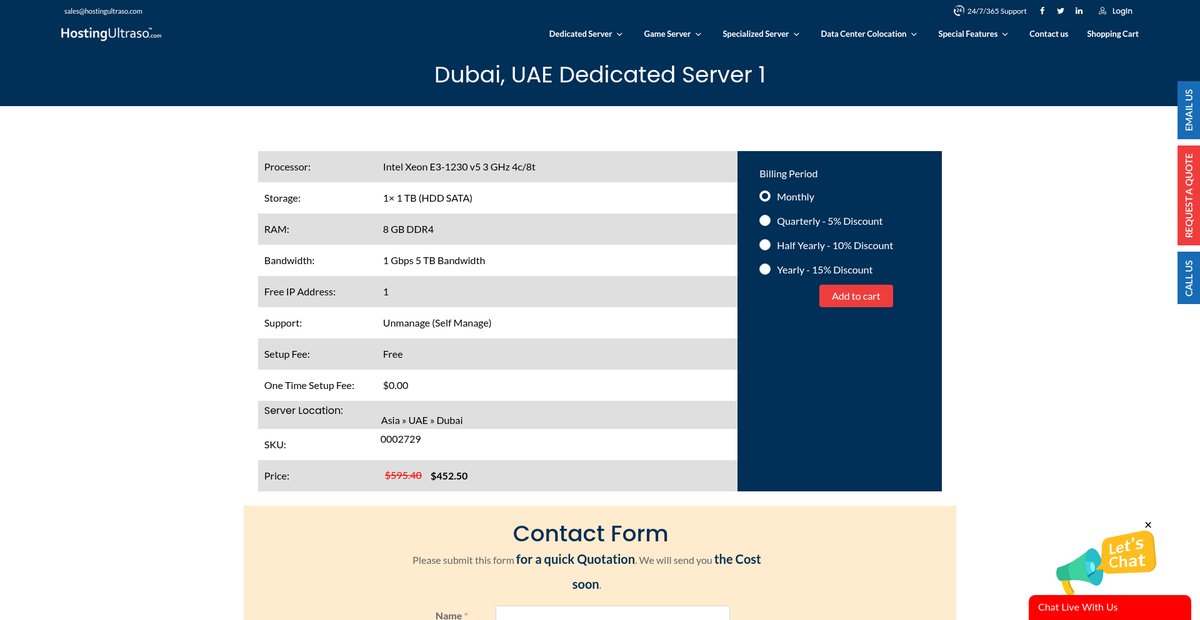
Task: Choose Half Yearly - 10% Discount
Action: coord(765,245)
